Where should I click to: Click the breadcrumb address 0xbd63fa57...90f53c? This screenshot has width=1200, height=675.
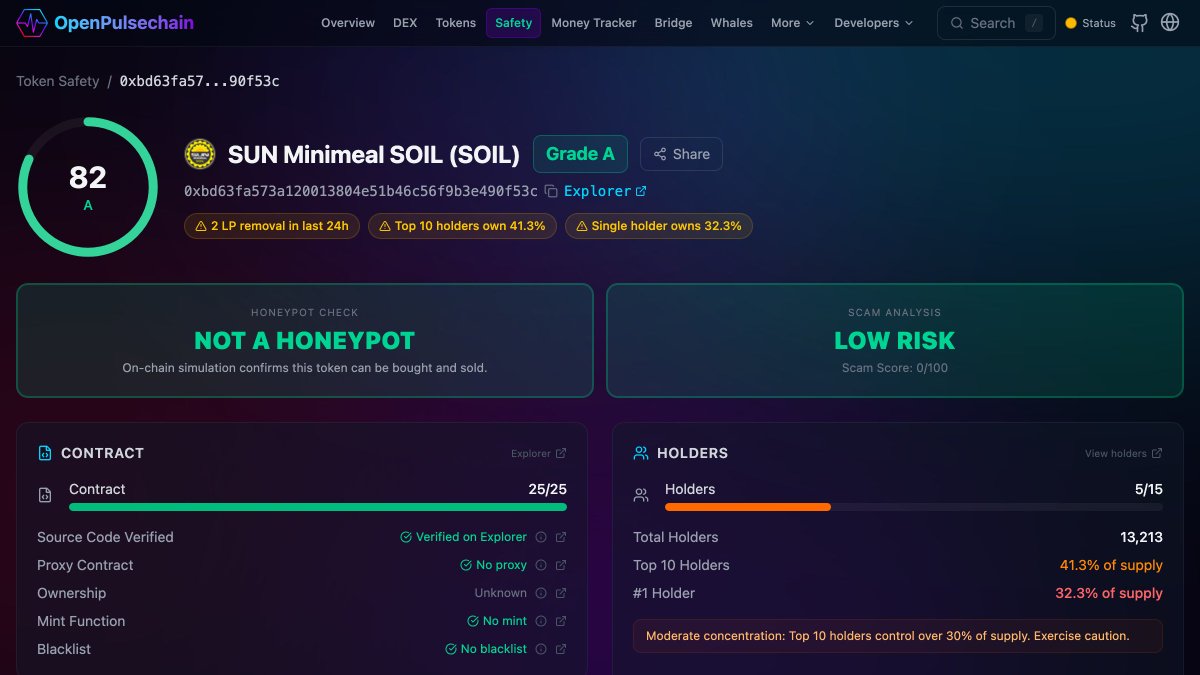(200, 81)
